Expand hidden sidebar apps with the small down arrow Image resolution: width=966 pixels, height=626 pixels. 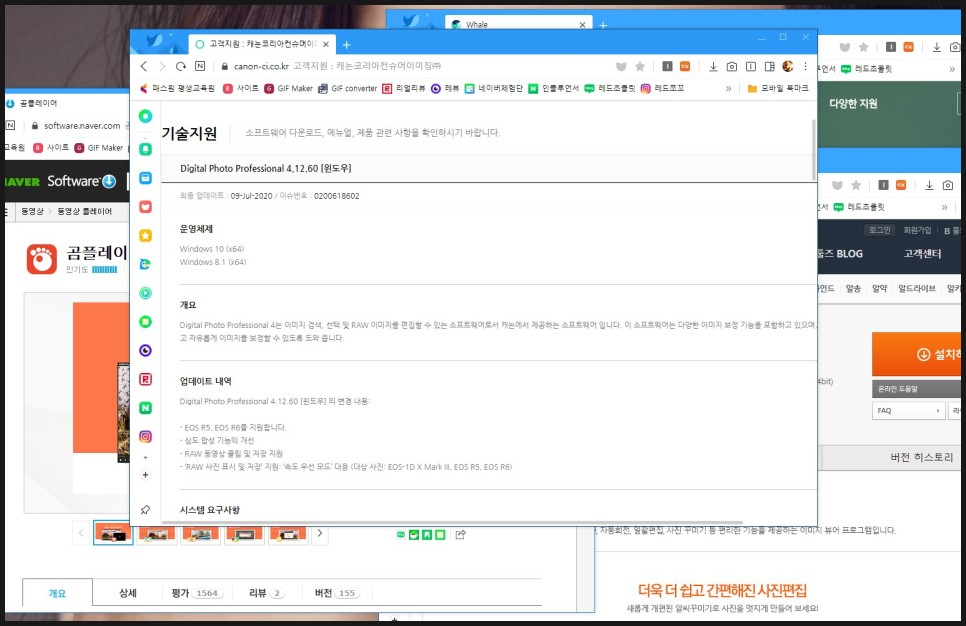[145, 458]
